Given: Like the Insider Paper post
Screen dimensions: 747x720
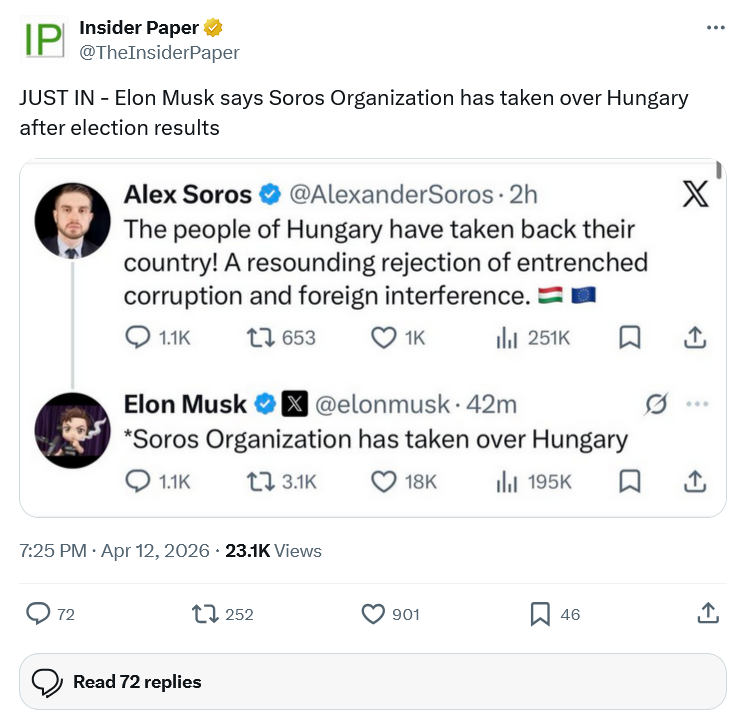Looking at the screenshot, I should tap(373, 614).
